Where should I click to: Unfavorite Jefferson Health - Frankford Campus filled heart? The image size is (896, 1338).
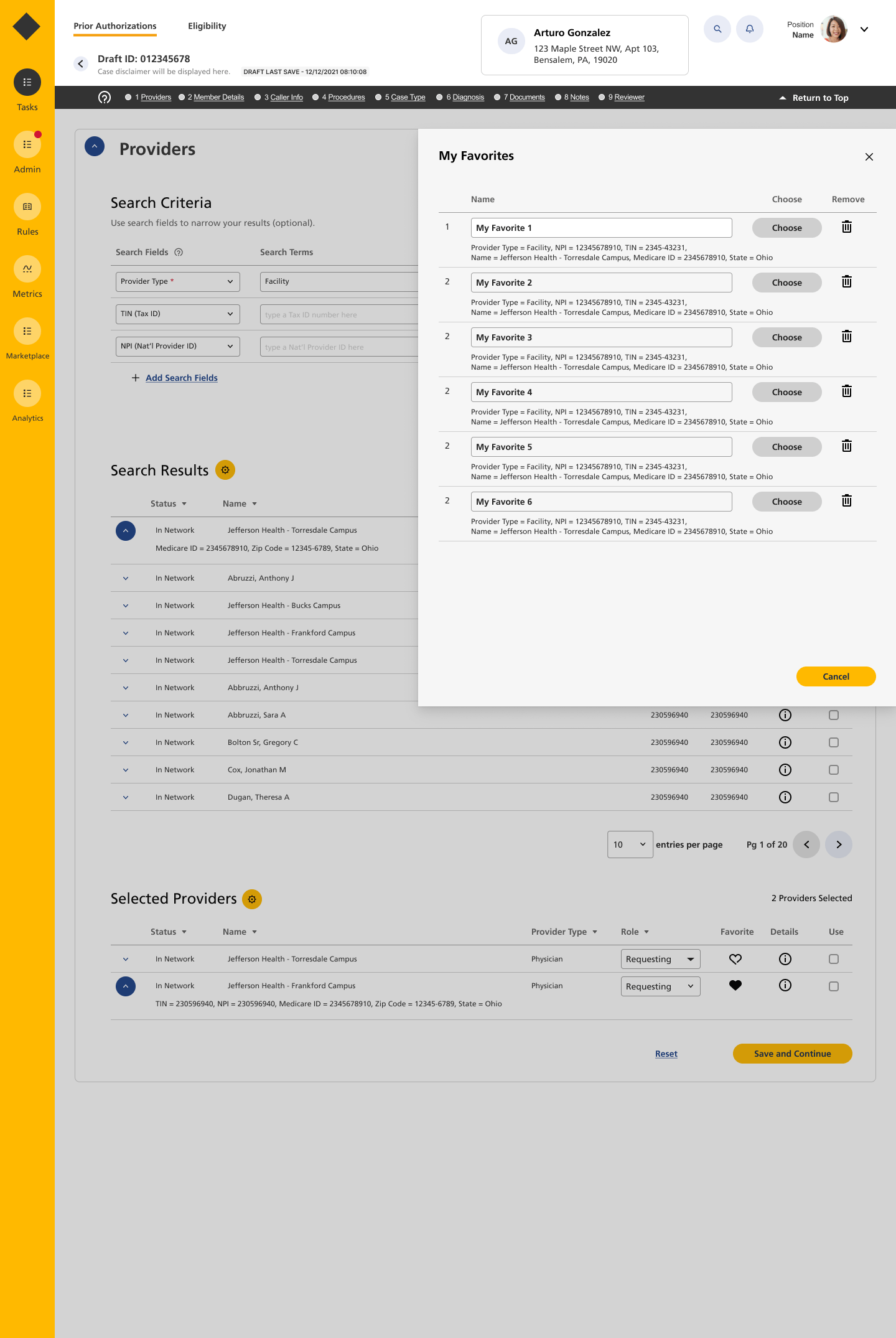pos(735,985)
